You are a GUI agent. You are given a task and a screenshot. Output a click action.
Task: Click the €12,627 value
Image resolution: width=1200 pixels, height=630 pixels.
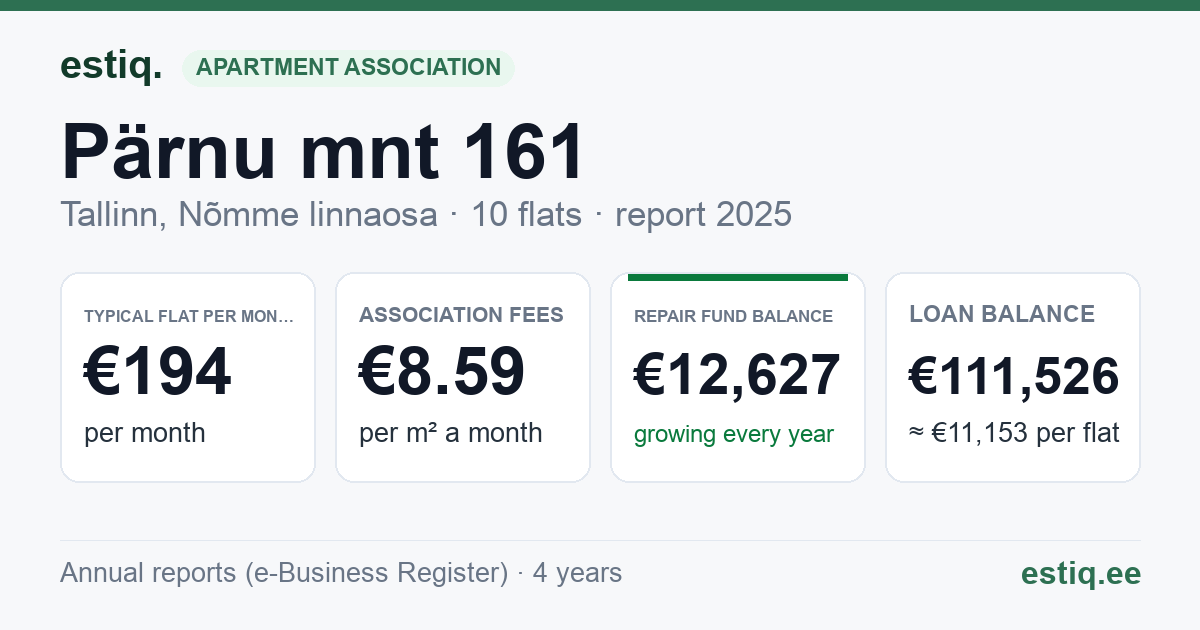(737, 375)
